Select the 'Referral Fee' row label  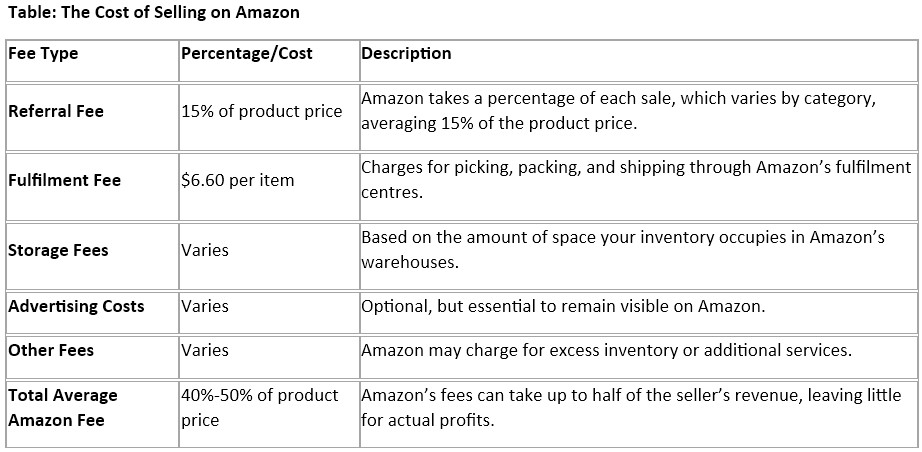pyautogui.click(x=56, y=111)
